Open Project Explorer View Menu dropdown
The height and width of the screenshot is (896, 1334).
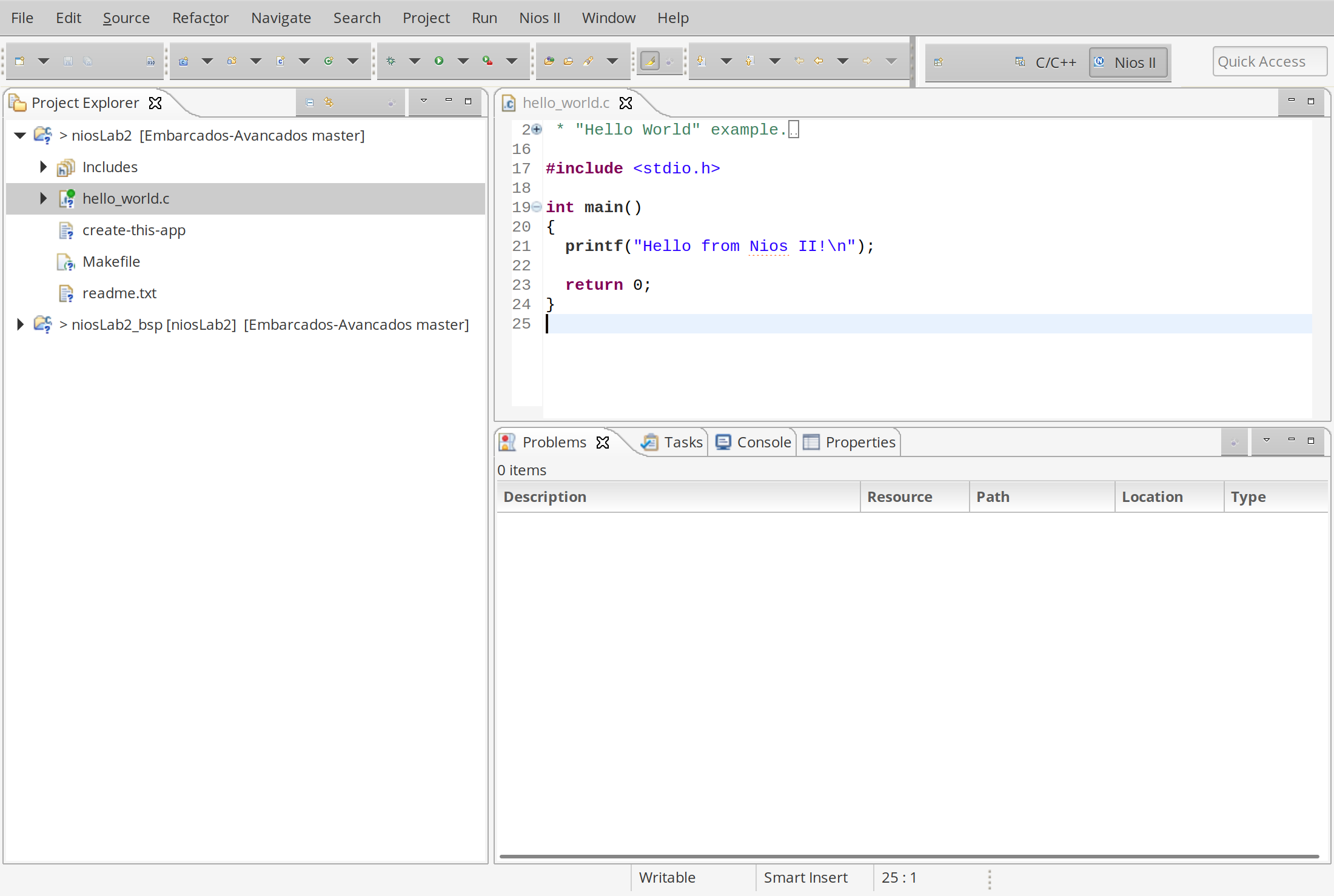click(x=424, y=101)
